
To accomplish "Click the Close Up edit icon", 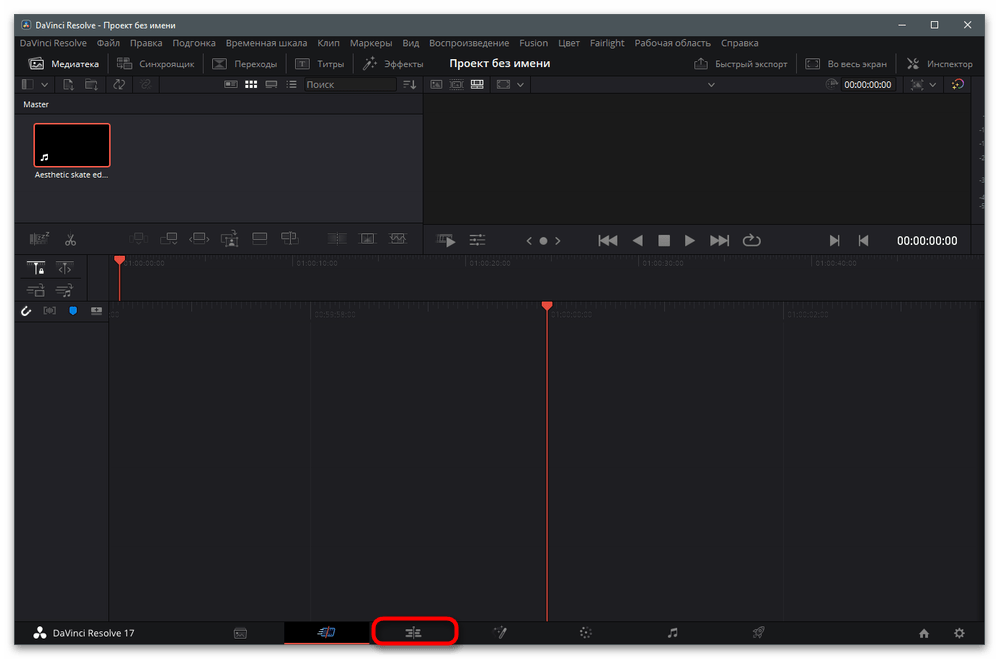I will 229,239.
